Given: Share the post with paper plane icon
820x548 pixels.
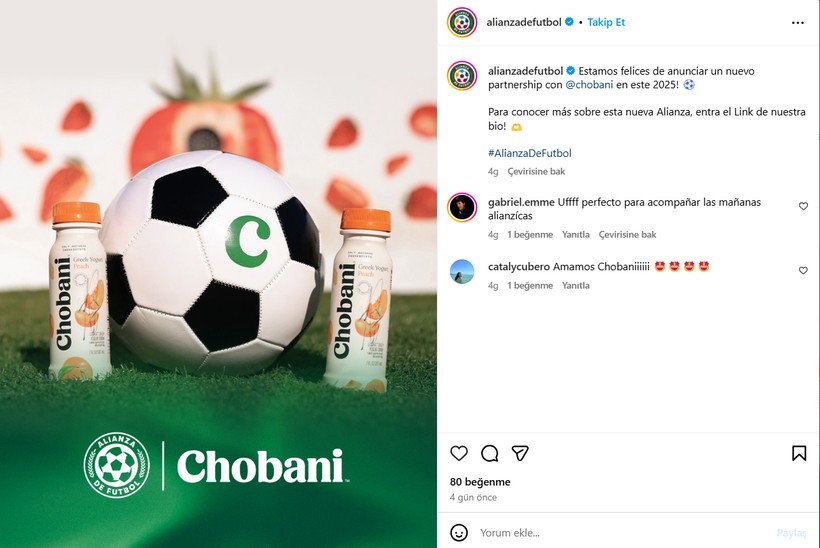Looking at the screenshot, I should (520, 453).
